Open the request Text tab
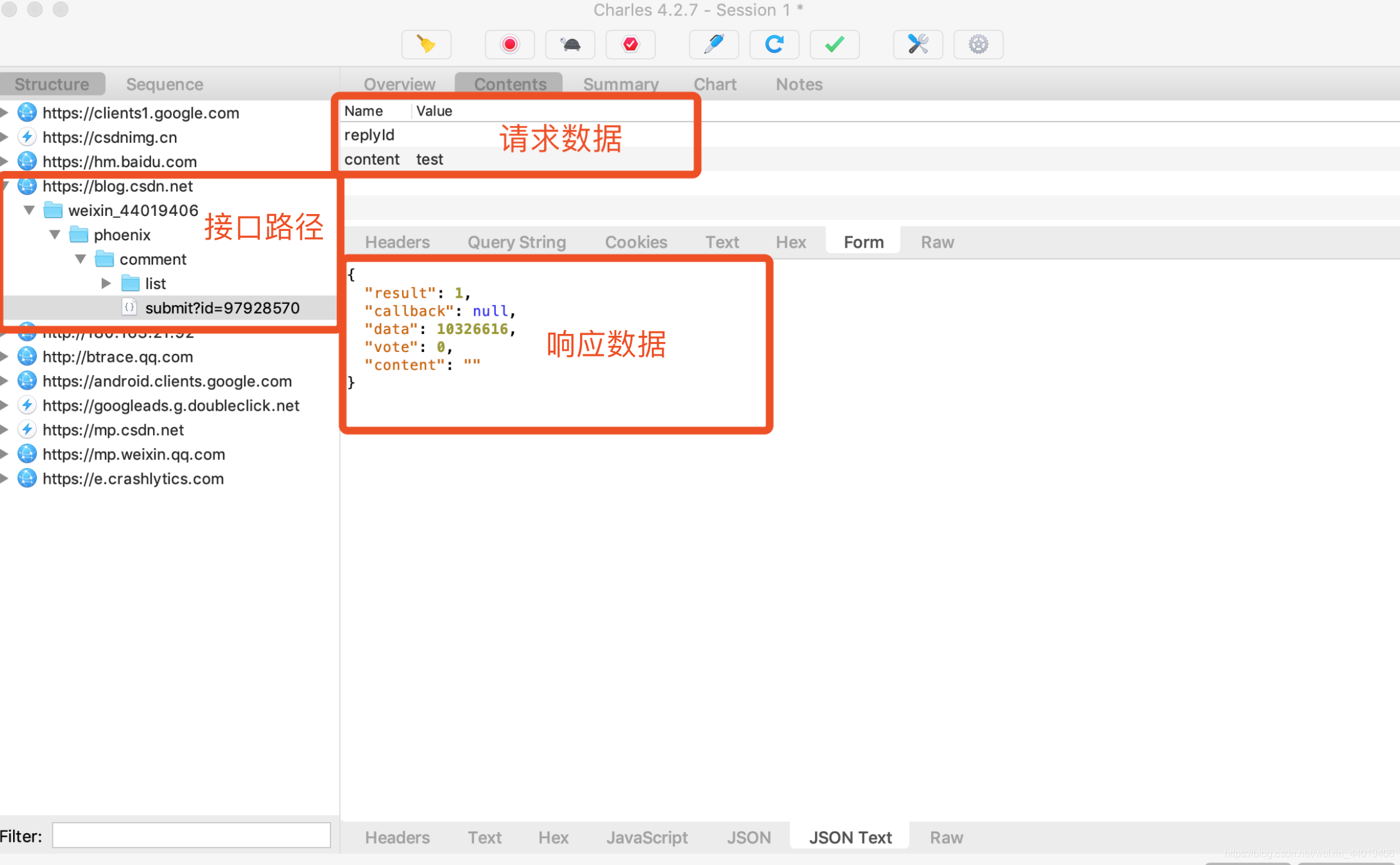1400x865 pixels. click(x=722, y=242)
